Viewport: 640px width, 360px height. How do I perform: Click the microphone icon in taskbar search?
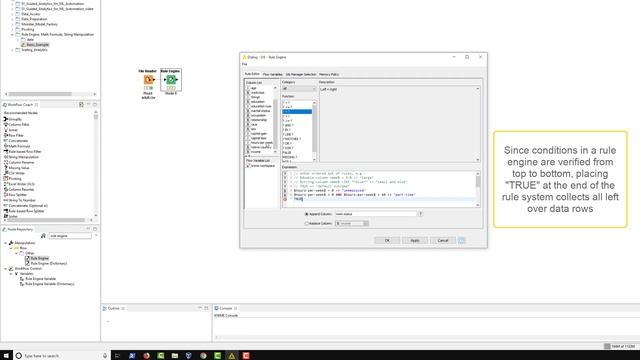(x=105, y=356)
